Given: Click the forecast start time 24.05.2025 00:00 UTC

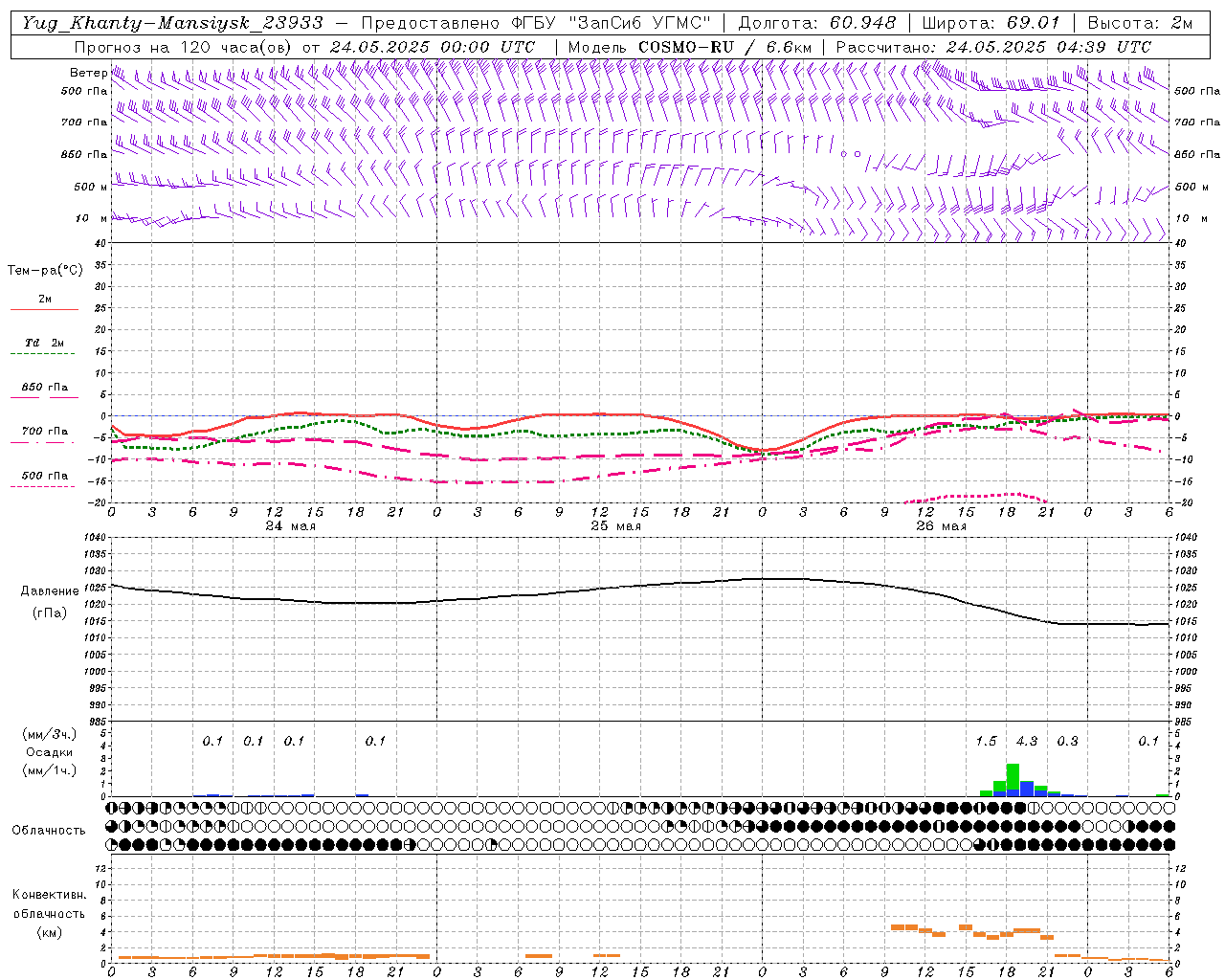Looking at the screenshot, I should click(433, 47).
